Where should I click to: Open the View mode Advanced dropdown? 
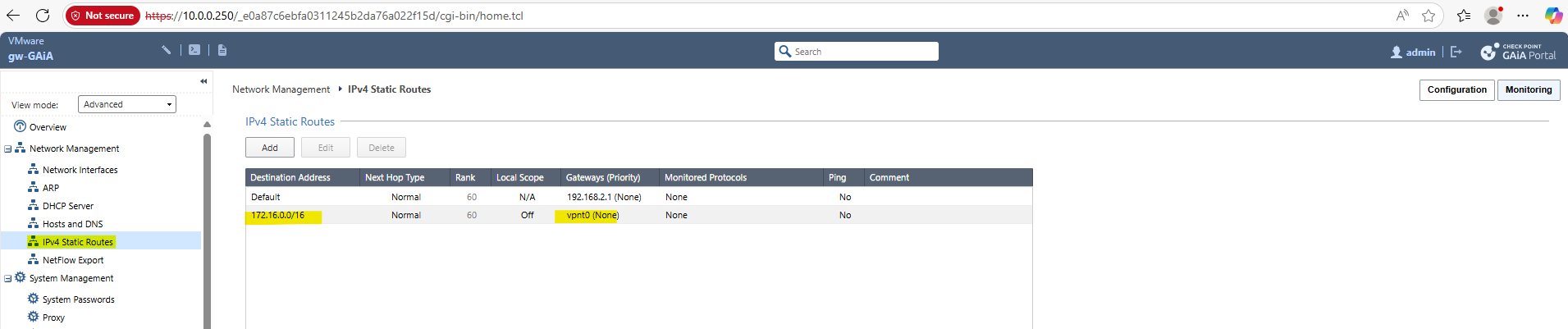click(x=127, y=104)
